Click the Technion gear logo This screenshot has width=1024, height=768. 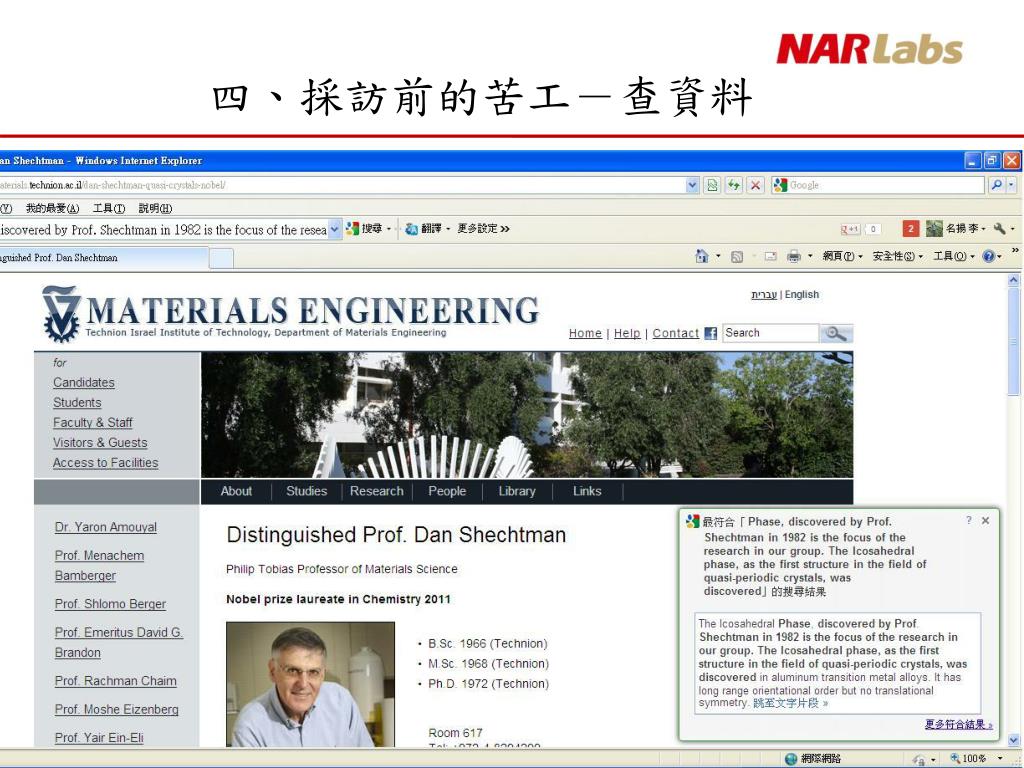(61, 313)
